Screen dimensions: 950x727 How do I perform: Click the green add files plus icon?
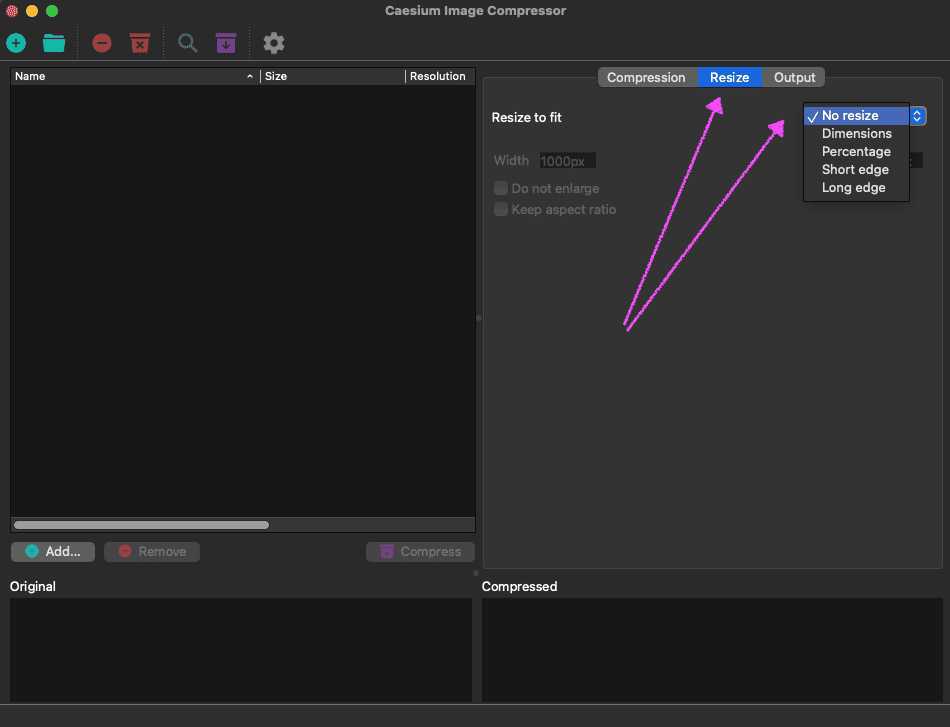pyautogui.click(x=16, y=43)
